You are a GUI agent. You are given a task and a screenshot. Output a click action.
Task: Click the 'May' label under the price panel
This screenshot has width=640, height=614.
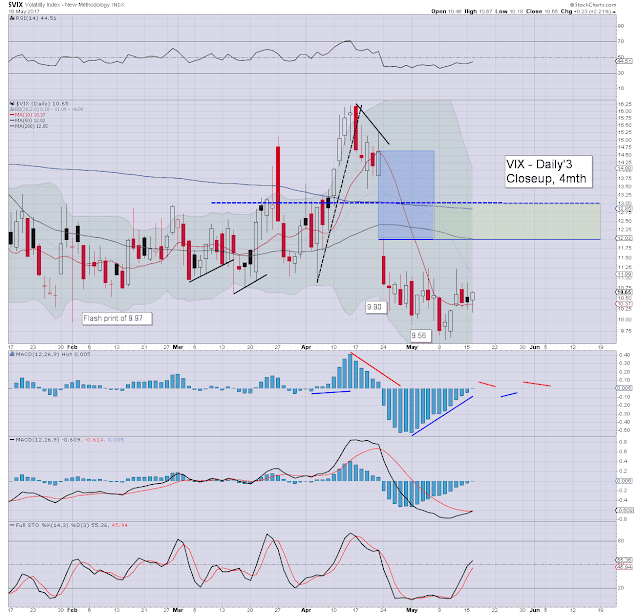point(412,347)
